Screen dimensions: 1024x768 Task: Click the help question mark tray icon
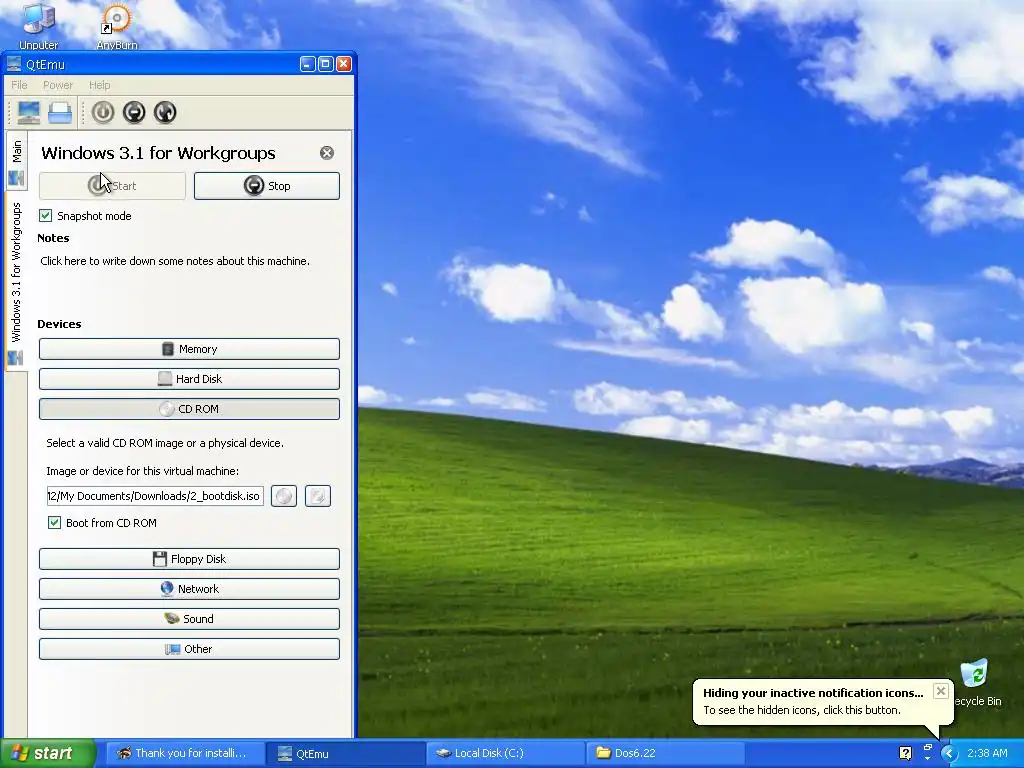(x=905, y=754)
